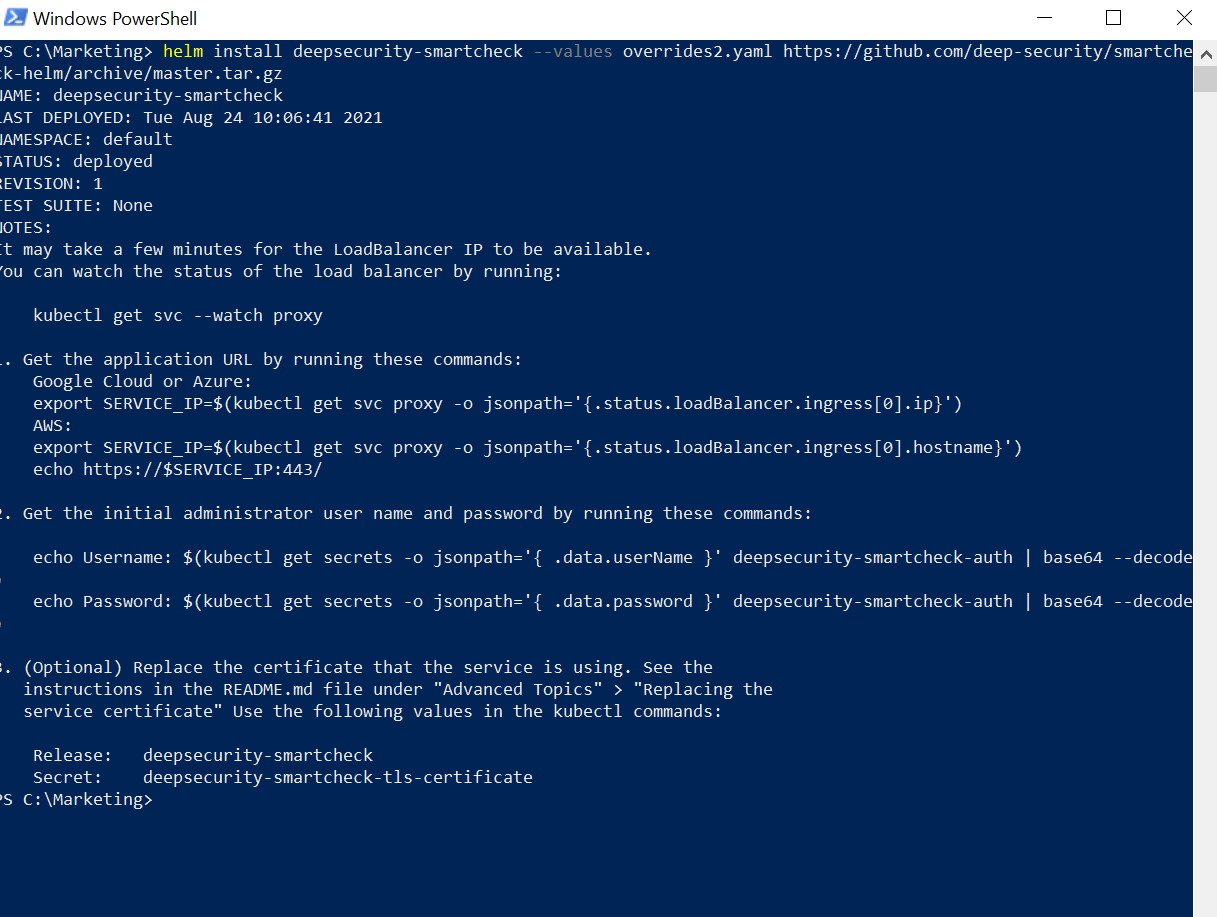The height and width of the screenshot is (917, 1217).
Task: Minimize the Windows PowerShell window
Action: (1044, 18)
